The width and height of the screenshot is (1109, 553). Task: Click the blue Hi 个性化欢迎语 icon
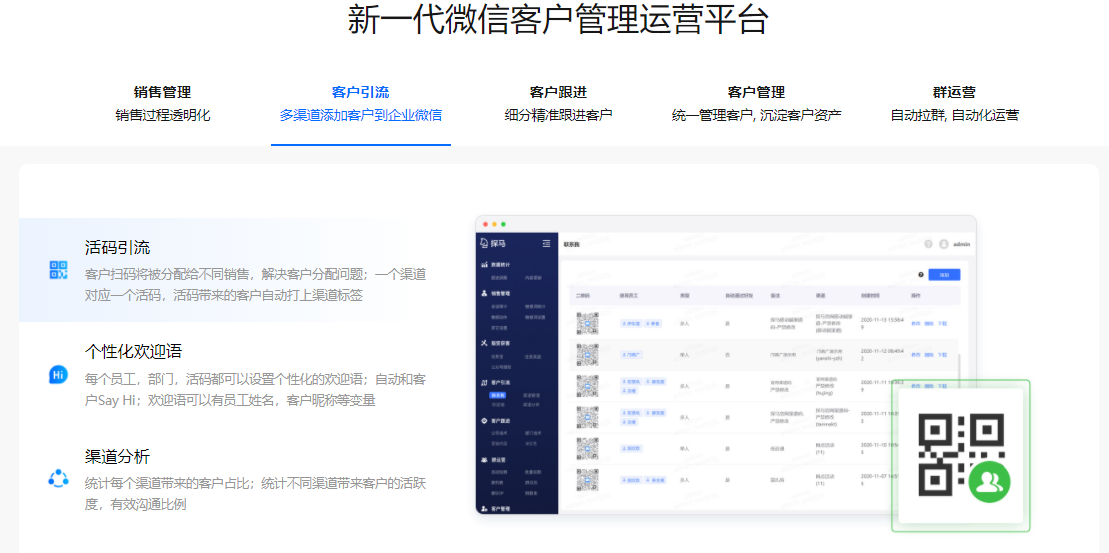pos(58,374)
